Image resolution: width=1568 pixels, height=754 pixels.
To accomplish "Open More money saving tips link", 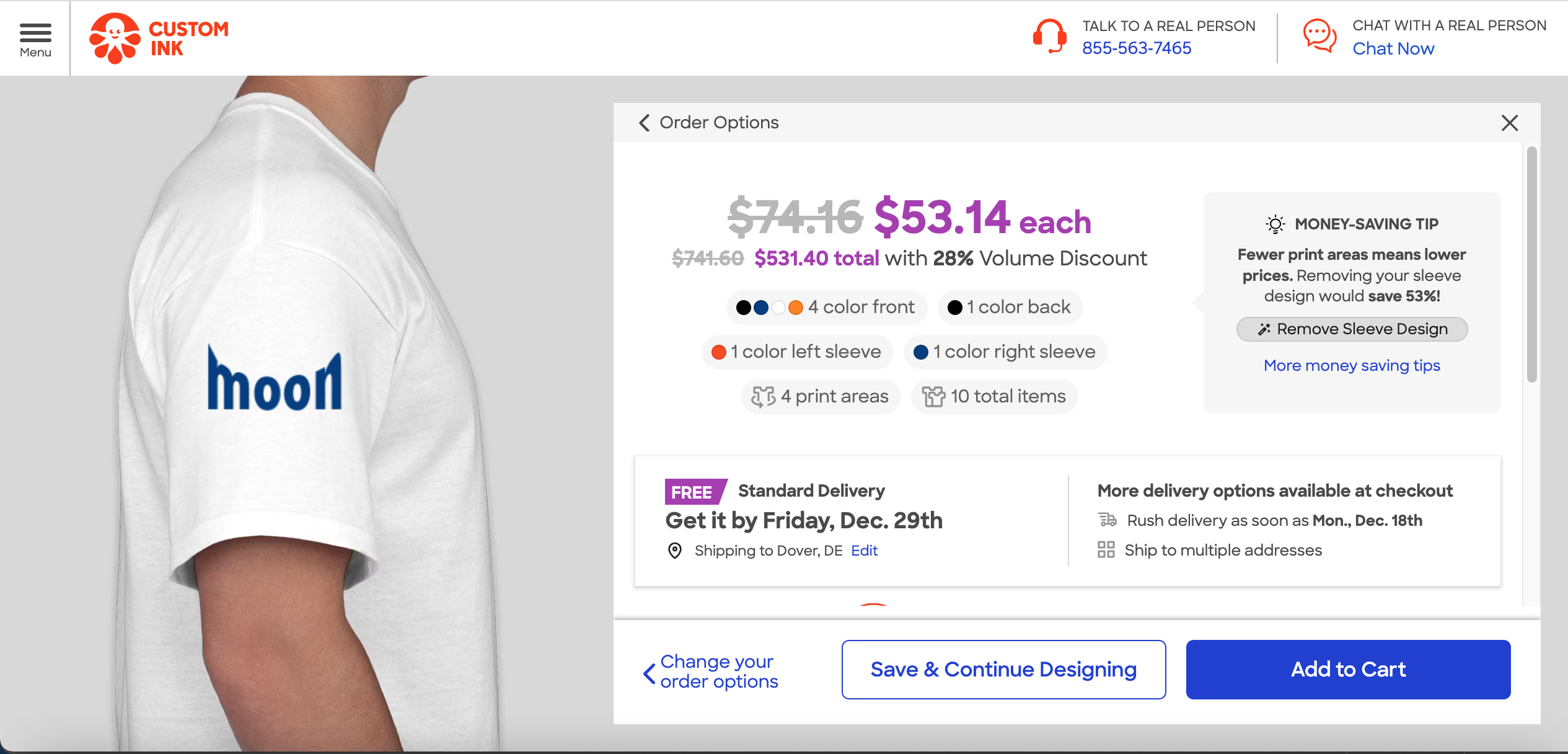I will click(x=1352, y=366).
